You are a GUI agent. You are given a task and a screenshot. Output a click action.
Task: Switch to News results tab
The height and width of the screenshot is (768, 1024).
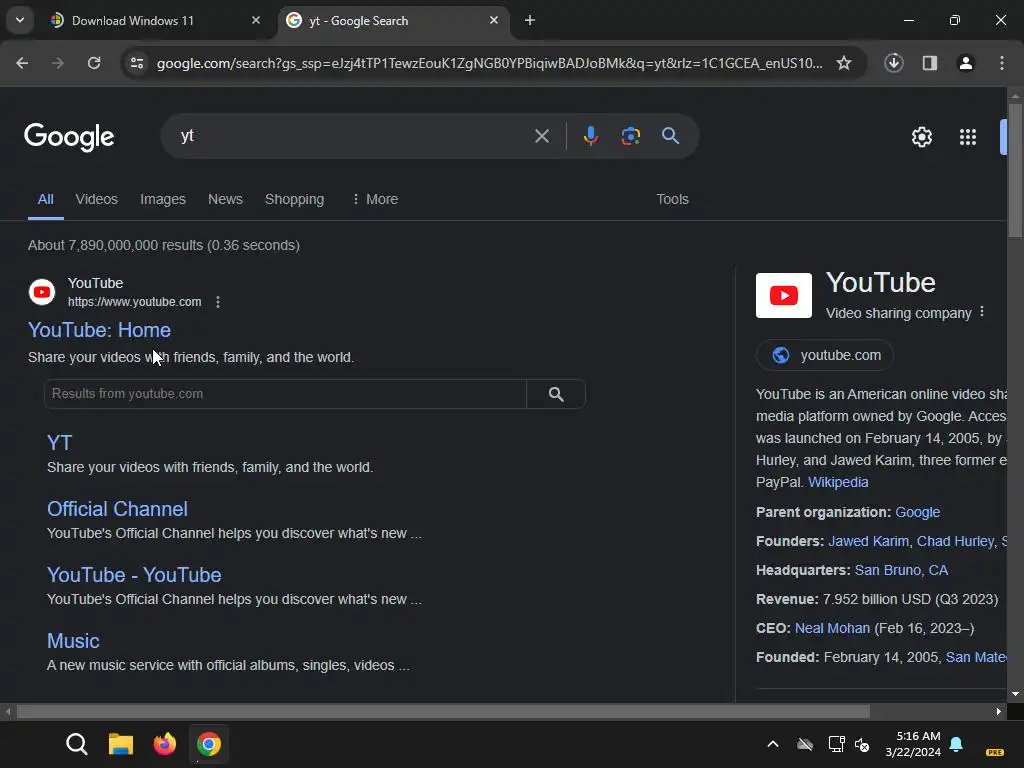(225, 199)
